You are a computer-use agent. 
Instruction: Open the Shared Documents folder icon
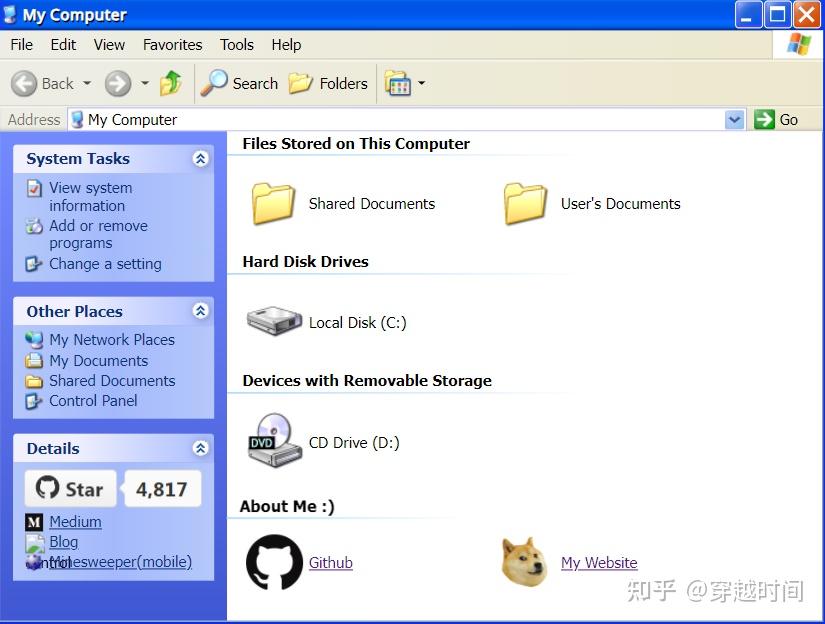pos(272,200)
